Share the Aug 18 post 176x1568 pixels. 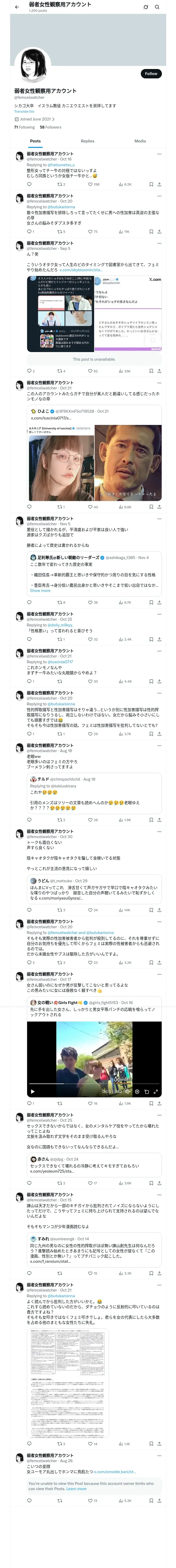pyautogui.click(x=159, y=820)
